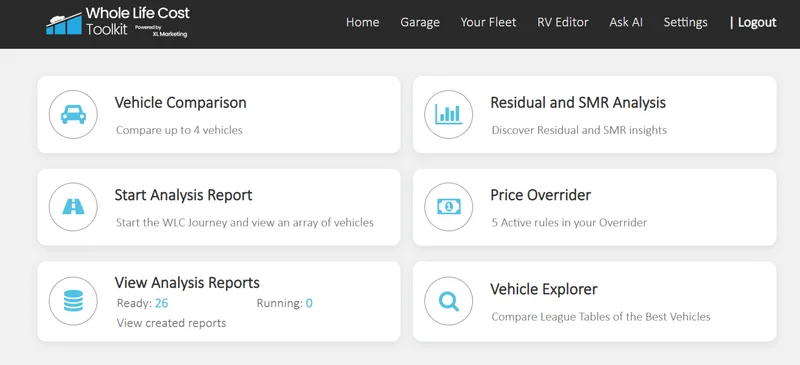Click the Whole Life Cost Toolkit logo
The width and height of the screenshot is (800, 365).
[x=117, y=22]
